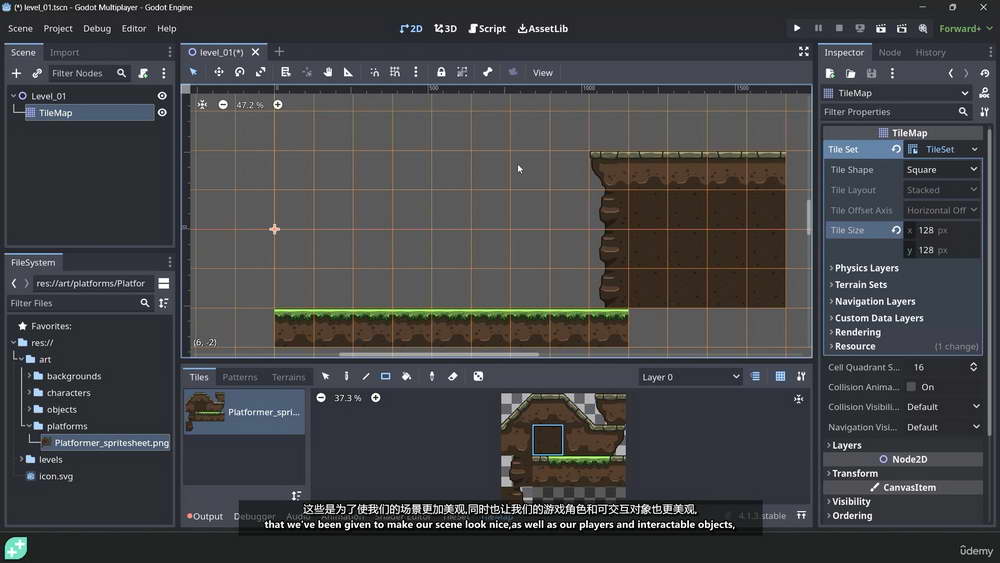Expand the Physics Layers section

866,268
